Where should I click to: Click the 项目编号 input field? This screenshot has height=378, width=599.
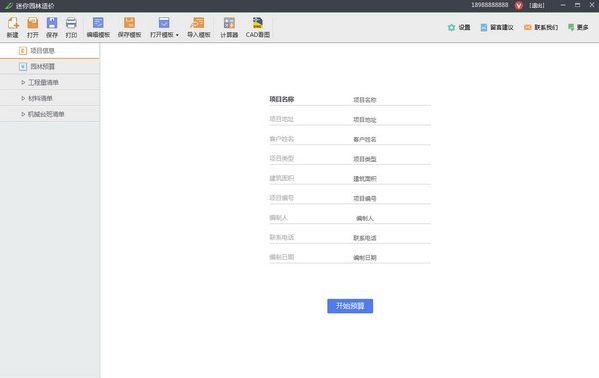coord(392,199)
